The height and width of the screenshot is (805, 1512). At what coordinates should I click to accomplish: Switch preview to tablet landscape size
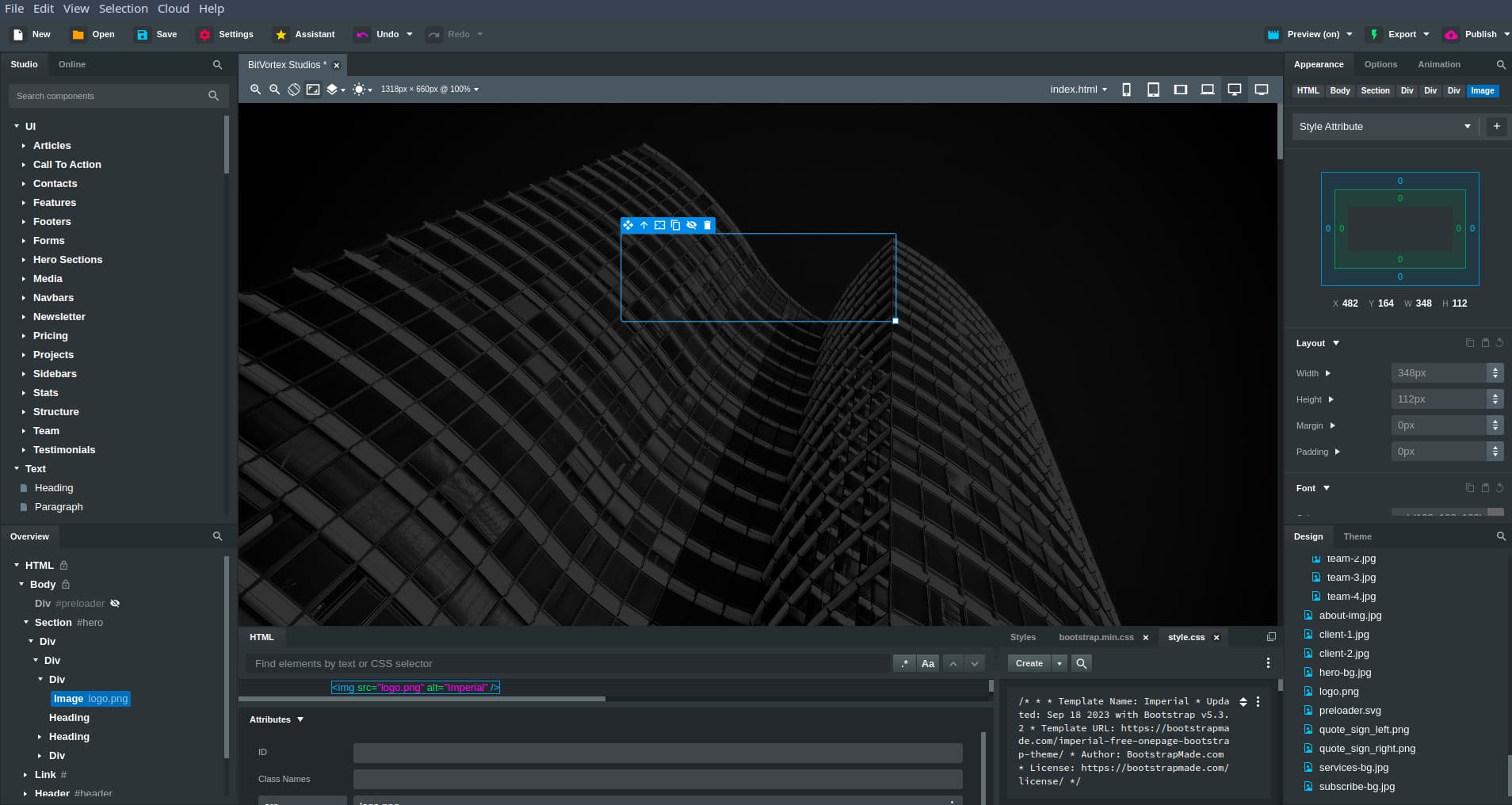tap(1180, 90)
